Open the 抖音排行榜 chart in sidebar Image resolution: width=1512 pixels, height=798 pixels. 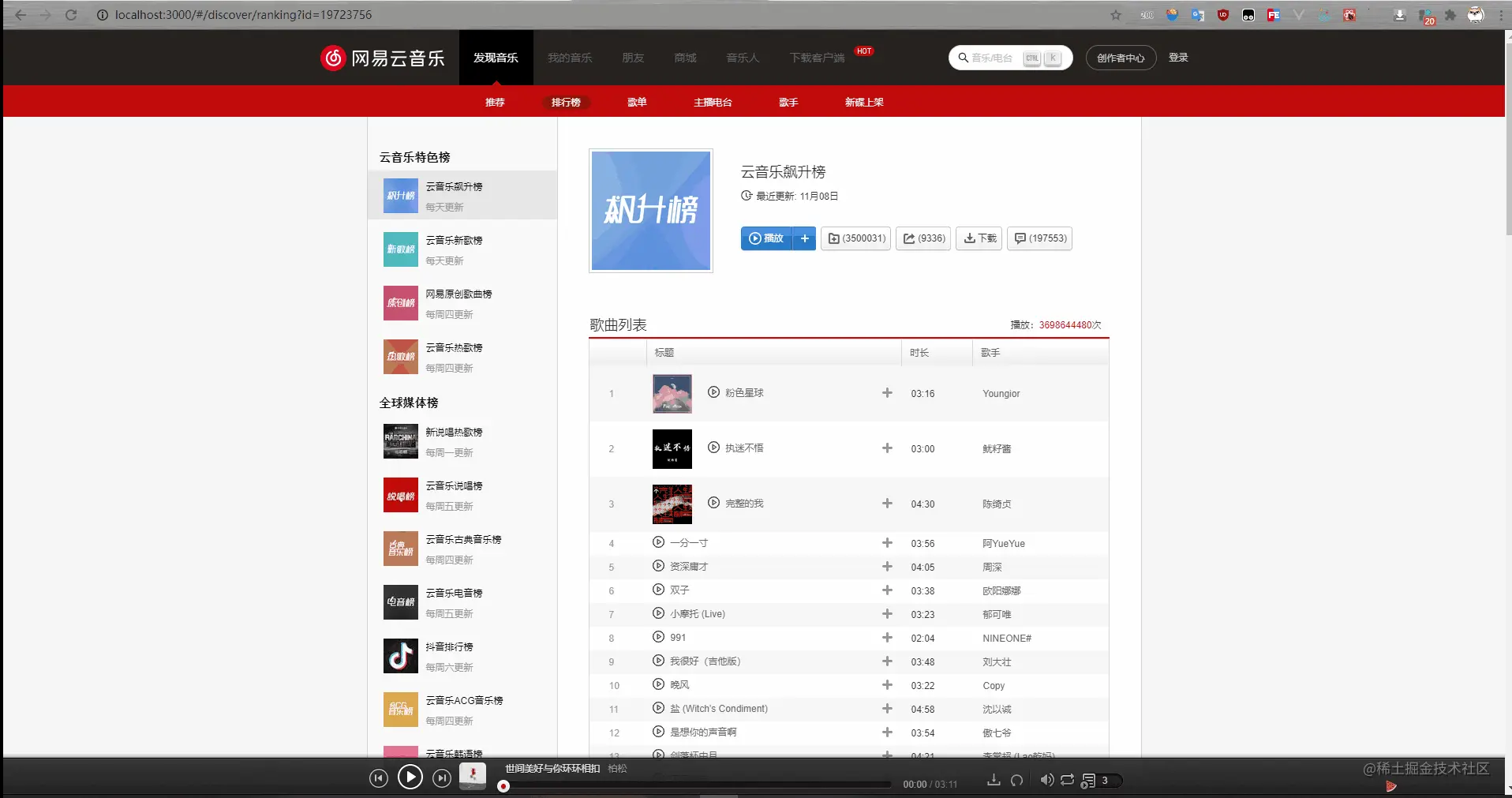462,656
